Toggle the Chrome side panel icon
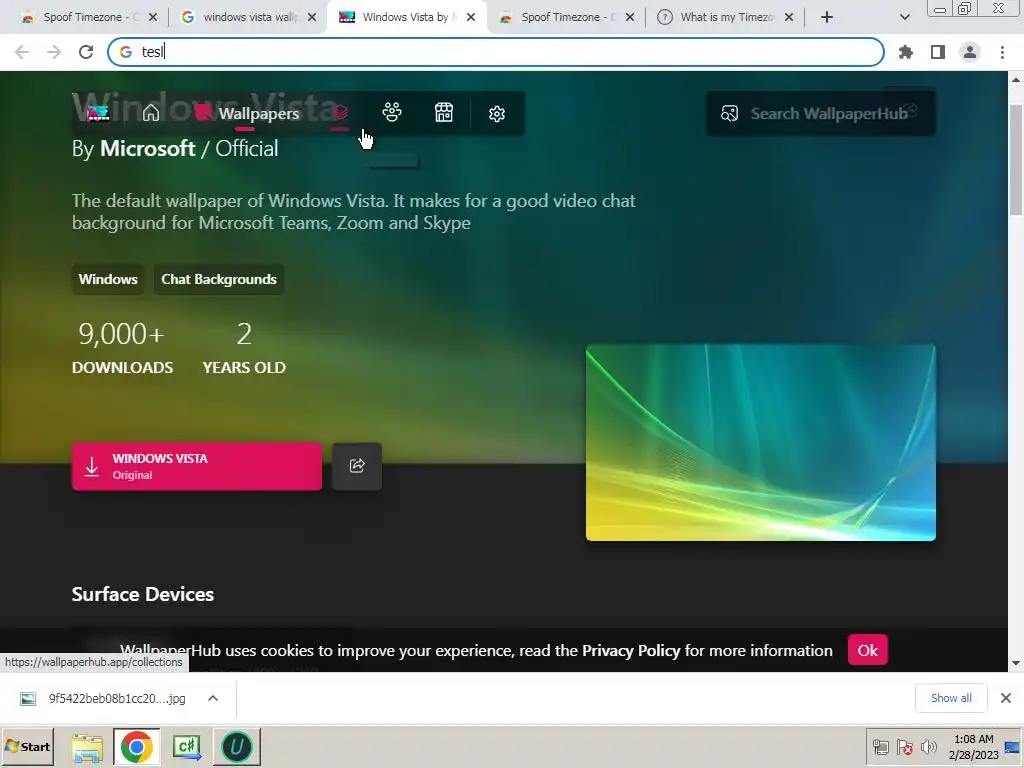The width and height of the screenshot is (1024, 768). coord(938,52)
